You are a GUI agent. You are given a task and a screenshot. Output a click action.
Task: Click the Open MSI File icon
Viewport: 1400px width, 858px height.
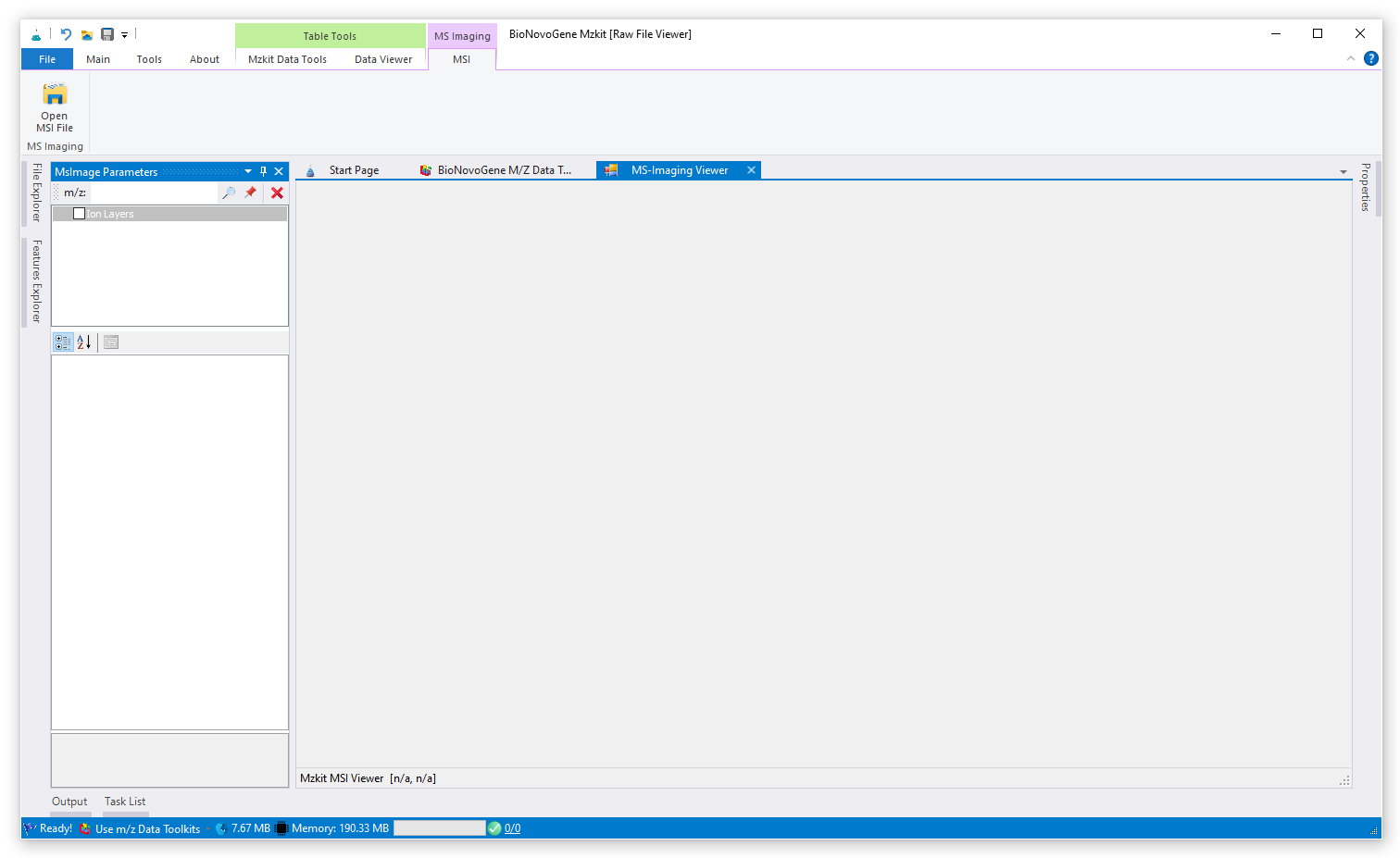coord(55,95)
